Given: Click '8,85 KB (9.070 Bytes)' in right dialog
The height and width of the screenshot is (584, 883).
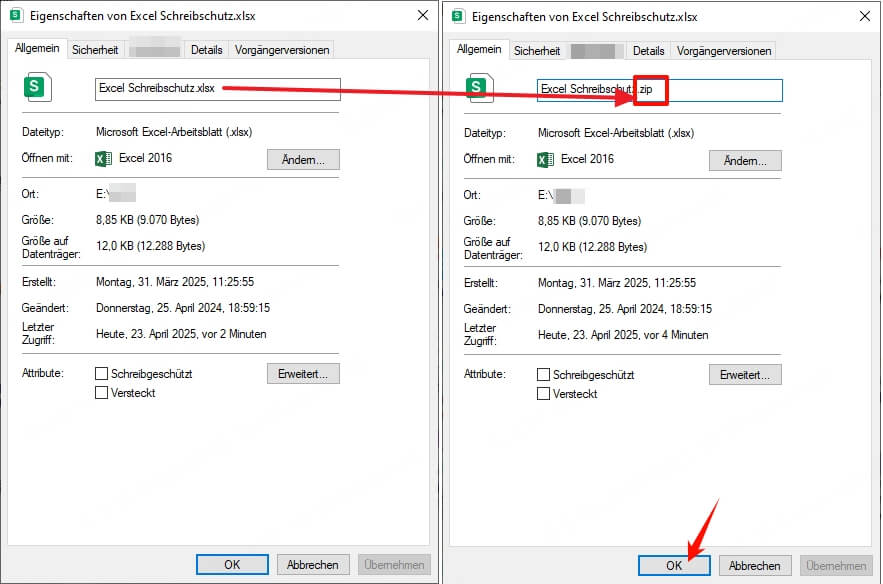Looking at the screenshot, I should [590, 221].
